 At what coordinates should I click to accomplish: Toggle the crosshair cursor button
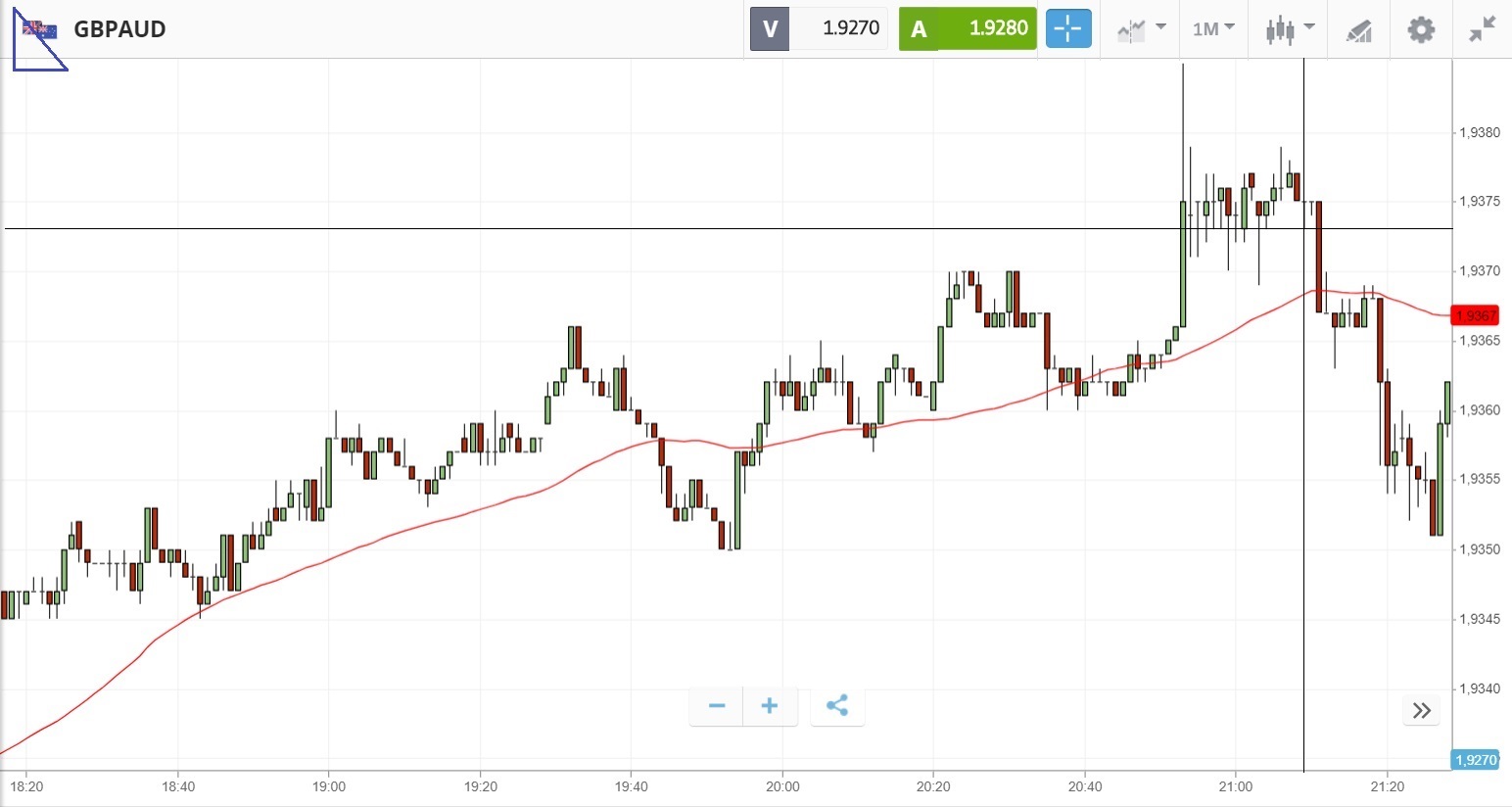tap(1067, 29)
